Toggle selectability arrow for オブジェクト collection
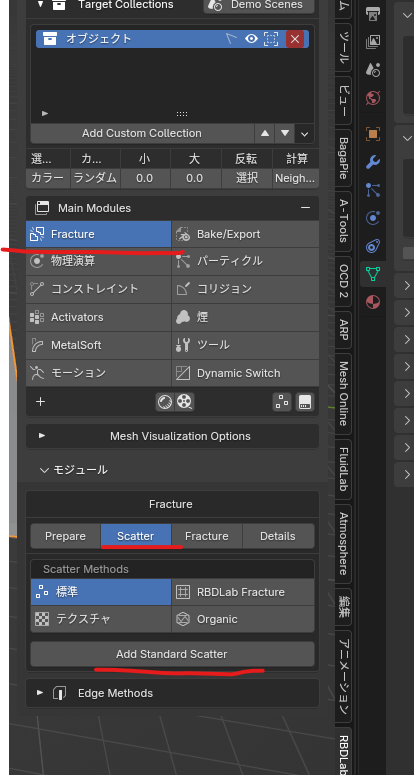Viewport: 414px width, 775px height. [x=231, y=39]
